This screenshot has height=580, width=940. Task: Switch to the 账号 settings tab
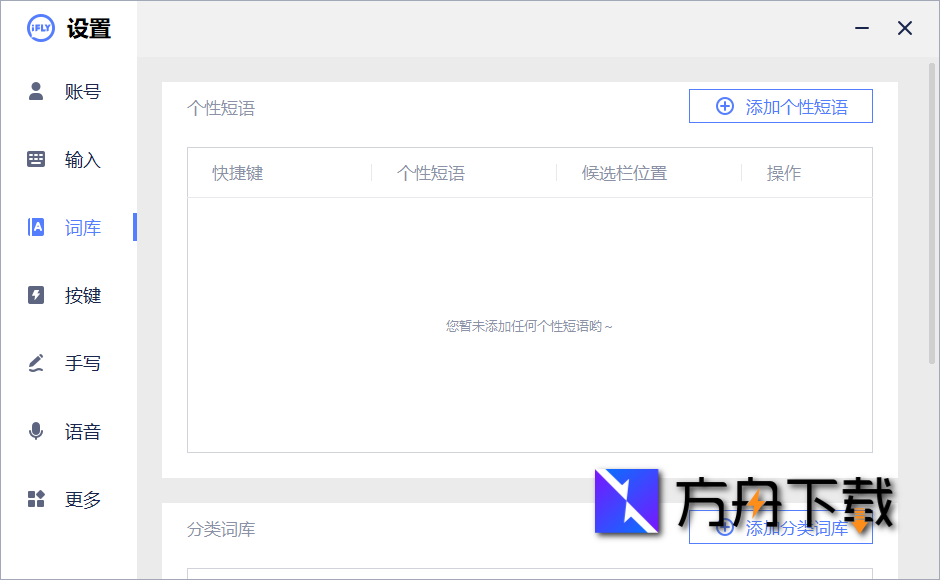pyautogui.click(x=84, y=91)
